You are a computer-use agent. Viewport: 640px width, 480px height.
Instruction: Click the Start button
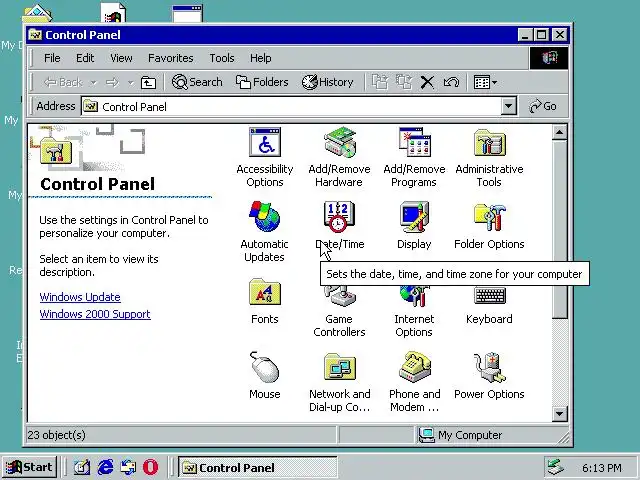click(30, 467)
